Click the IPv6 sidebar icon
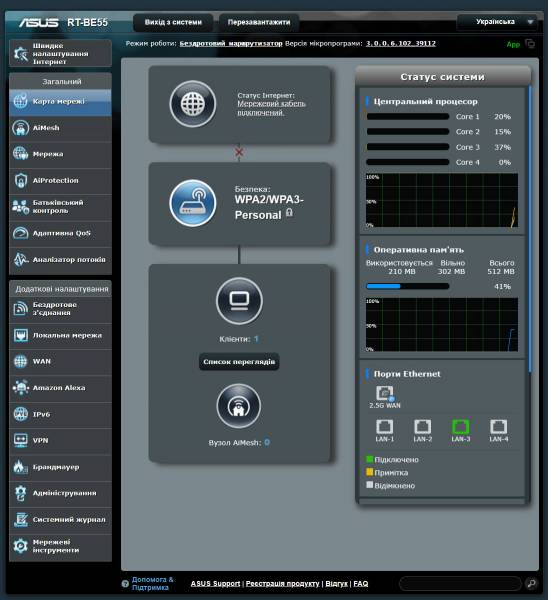Image resolution: width=548 pixels, height=600 pixels. point(21,414)
